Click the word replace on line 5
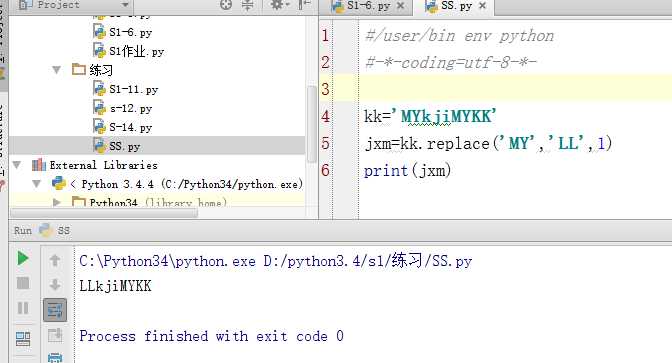The height and width of the screenshot is (363, 672). 458,143
